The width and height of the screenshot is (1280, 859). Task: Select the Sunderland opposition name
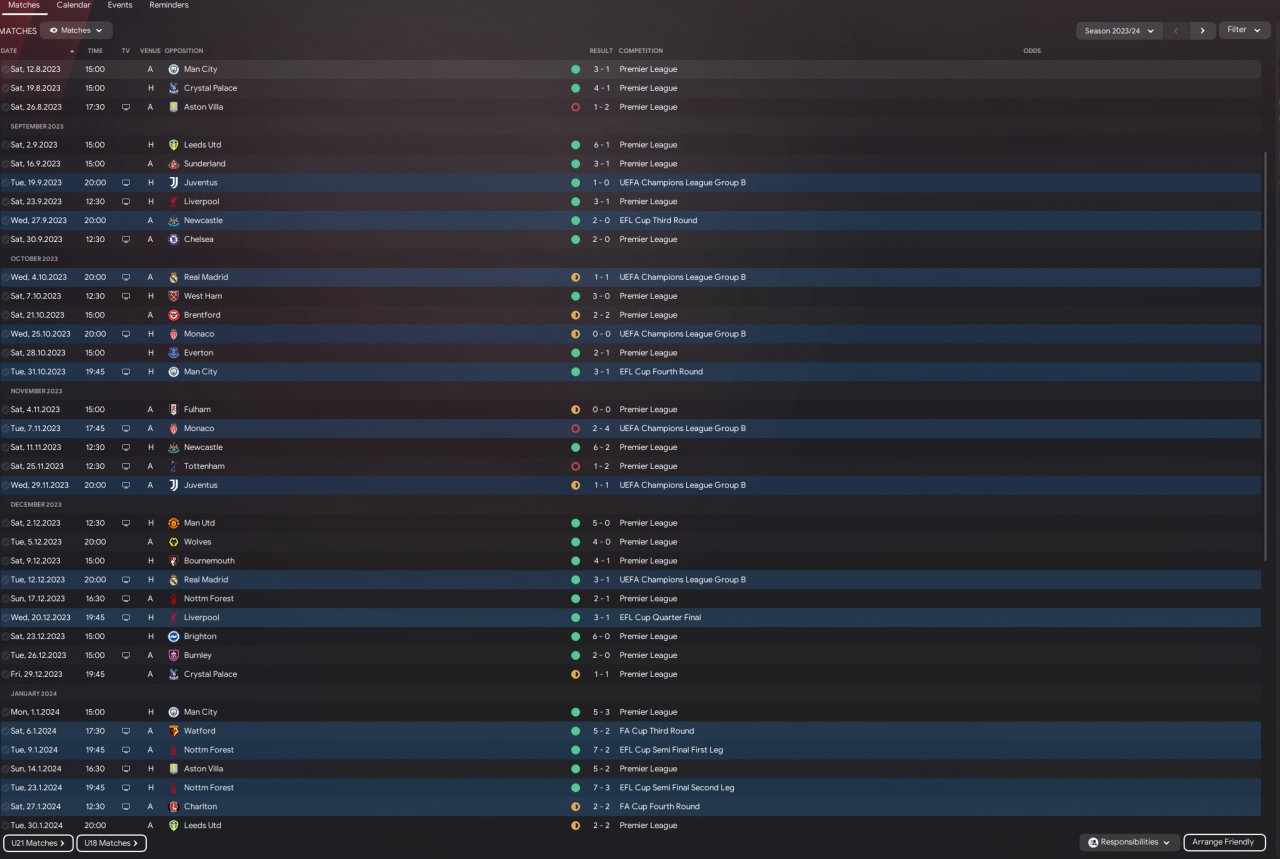tap(205, 164)
